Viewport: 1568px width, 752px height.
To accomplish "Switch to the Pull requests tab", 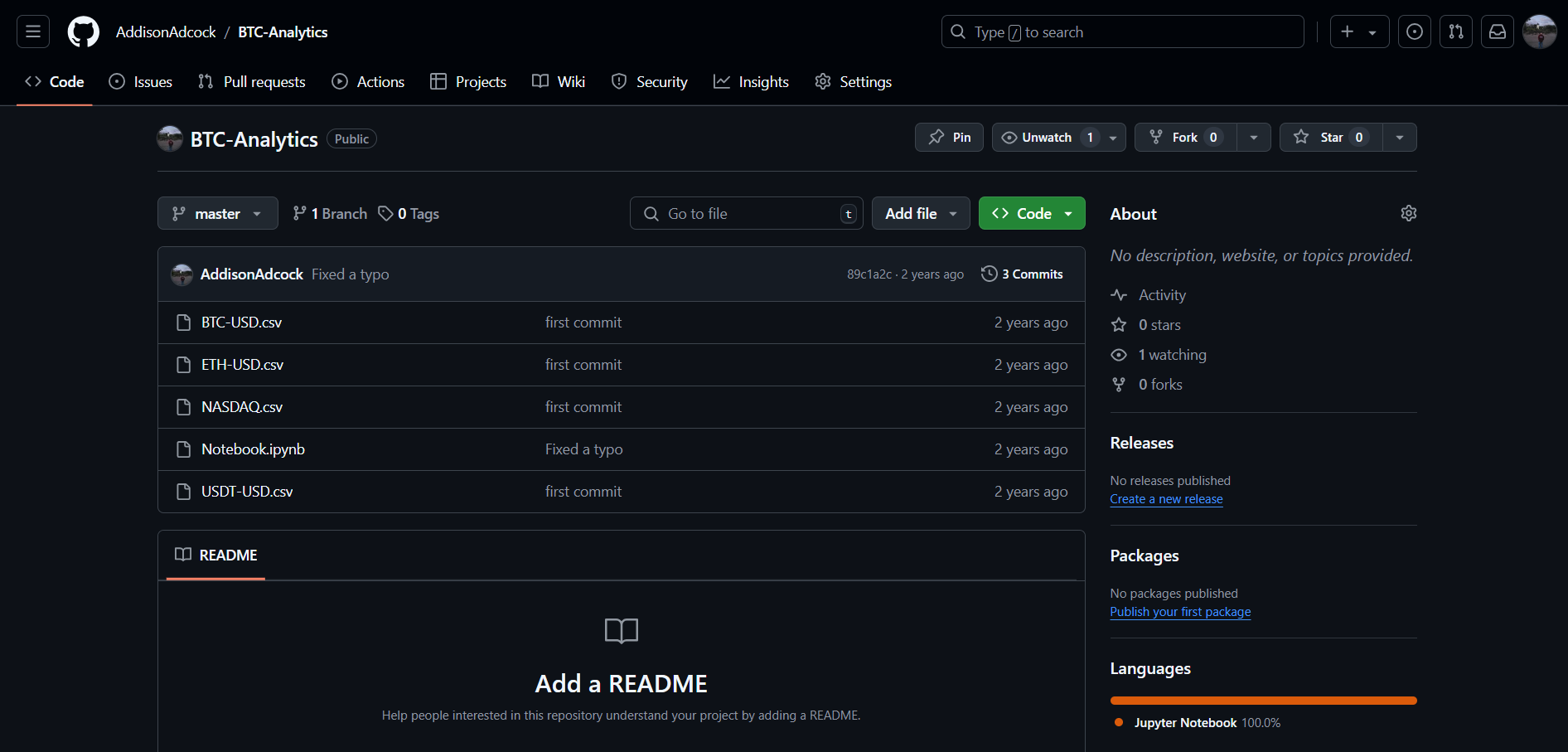I will pos(252,81).
